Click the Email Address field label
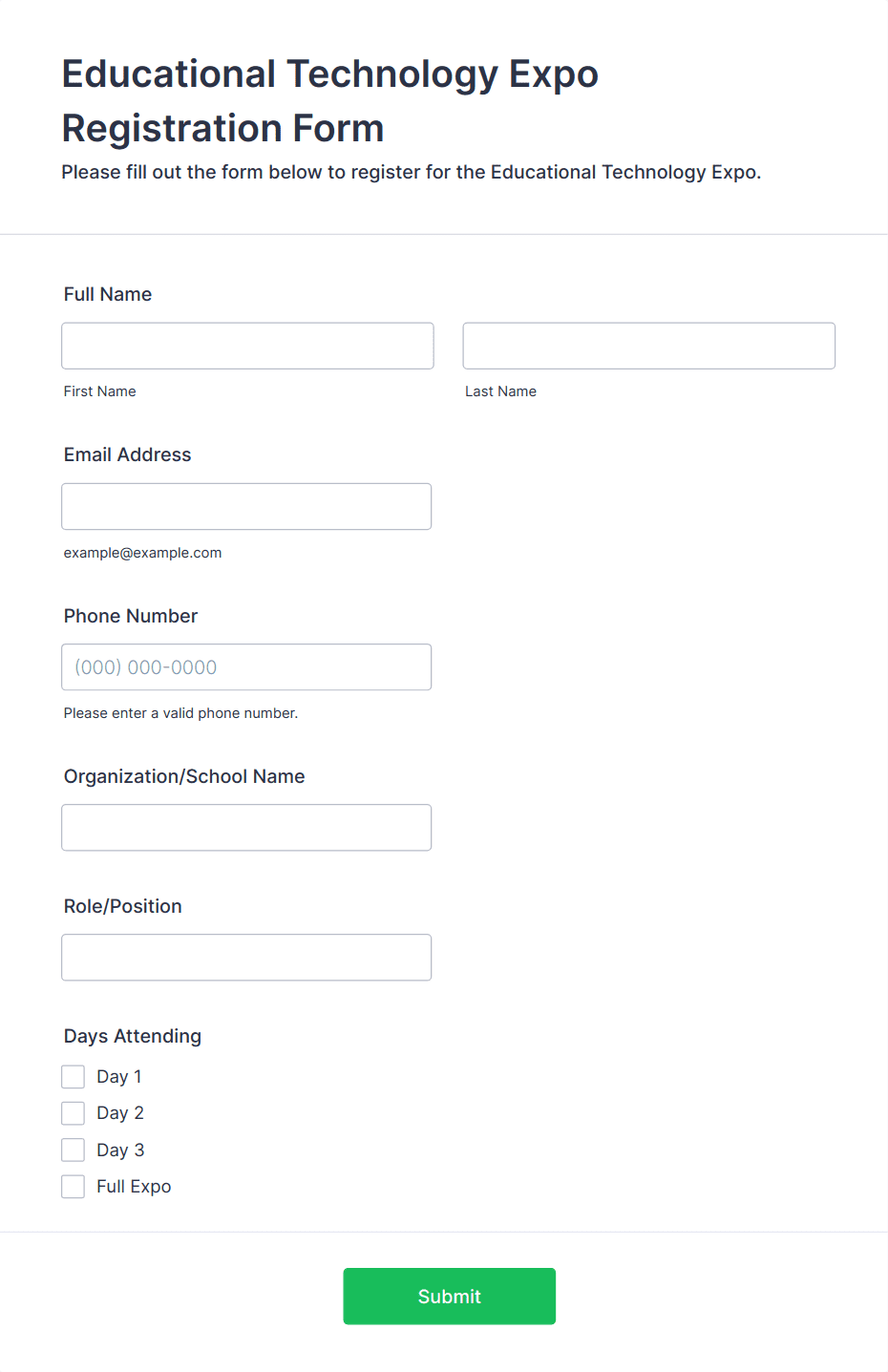888x1372 pixels. [x=128, y=454]
